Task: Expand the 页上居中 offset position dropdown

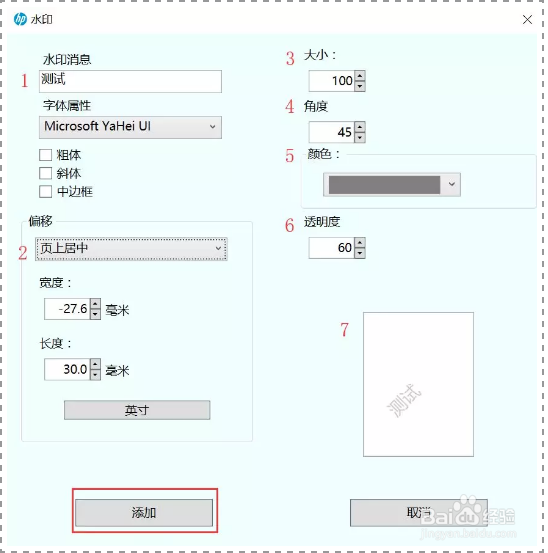Action: point(131,249)
